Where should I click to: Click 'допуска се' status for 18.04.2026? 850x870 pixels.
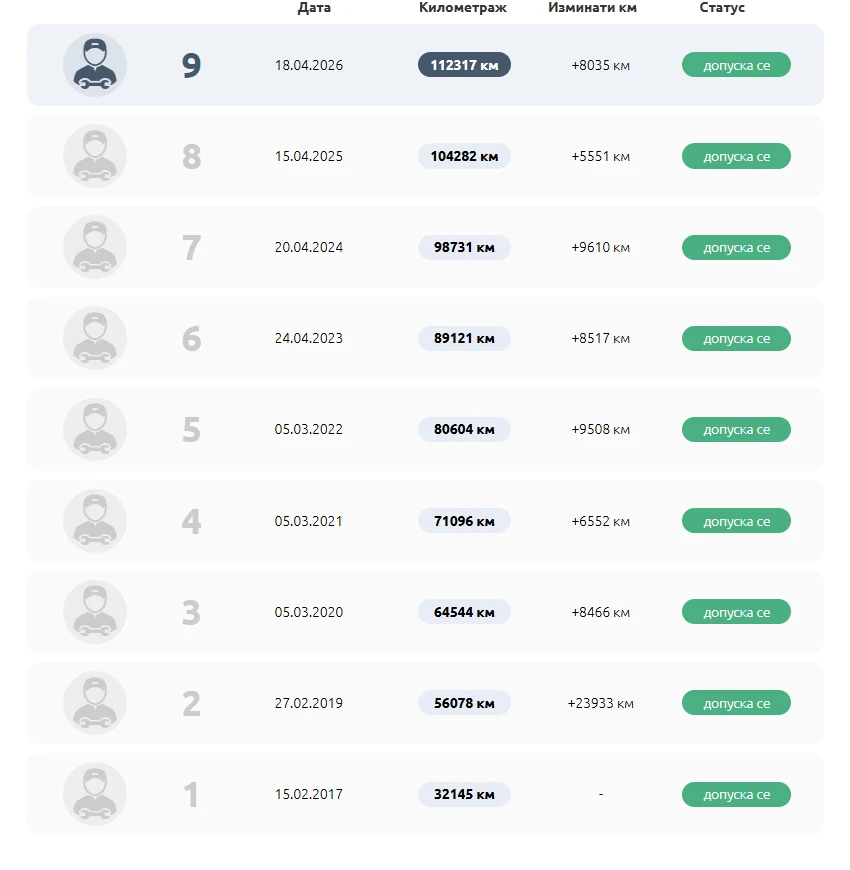(x=736, y=65)
